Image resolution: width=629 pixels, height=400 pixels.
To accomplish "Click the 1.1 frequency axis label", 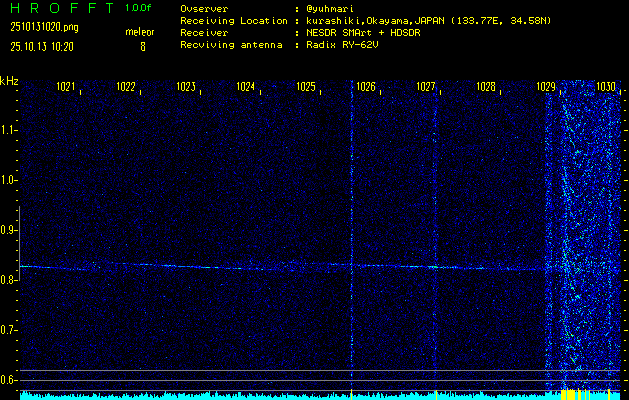I will [x=9, y=130].
